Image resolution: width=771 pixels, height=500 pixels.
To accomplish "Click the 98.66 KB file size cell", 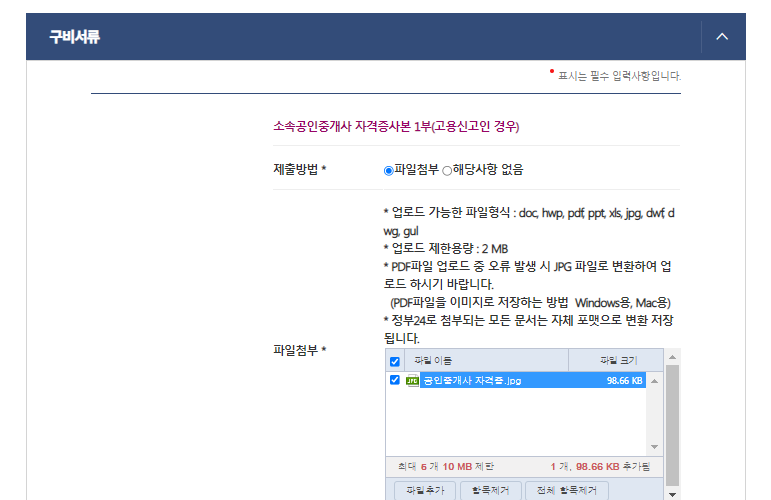I will click(624, 381).
